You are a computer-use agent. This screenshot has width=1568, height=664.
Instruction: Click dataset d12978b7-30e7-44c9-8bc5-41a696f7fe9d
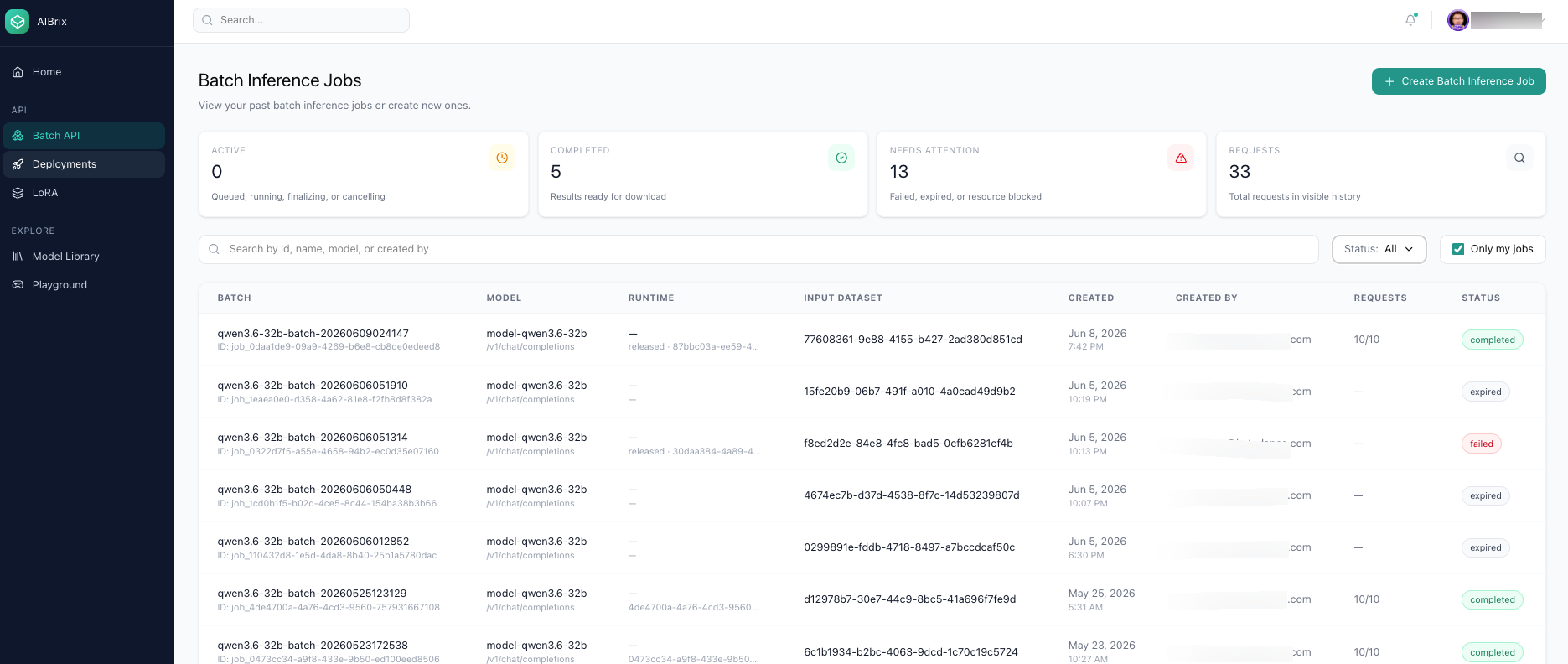click(909, 599)
